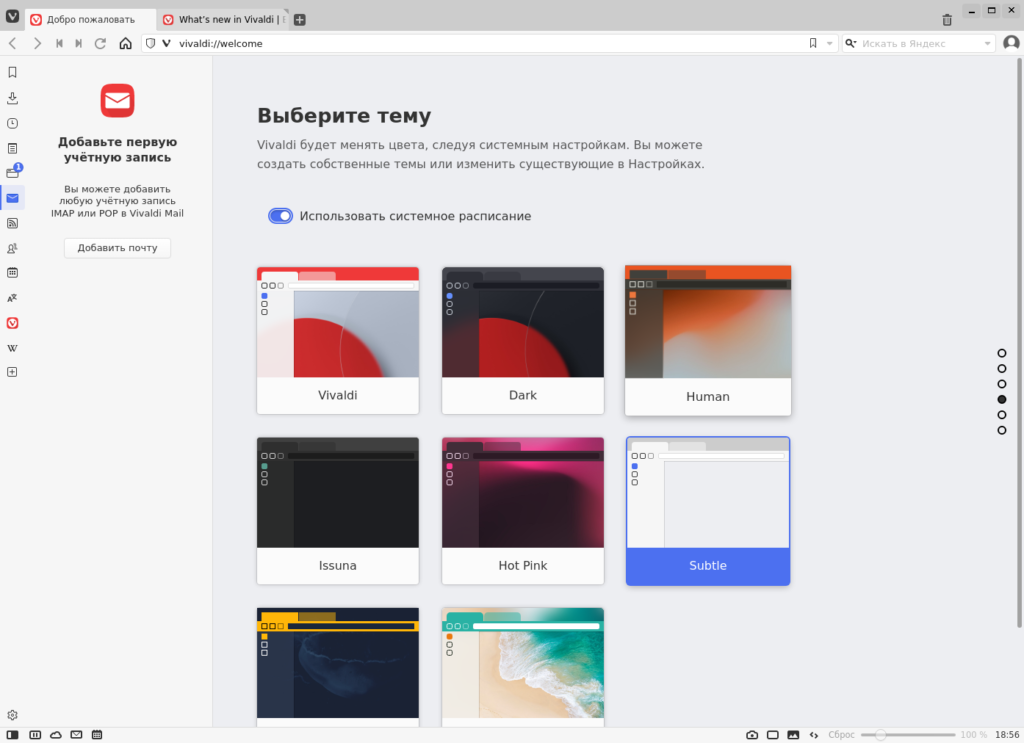The width and height of the screenshot is (1024, 743).
Task: Open the Feeds panel
Action: point(12,223)
